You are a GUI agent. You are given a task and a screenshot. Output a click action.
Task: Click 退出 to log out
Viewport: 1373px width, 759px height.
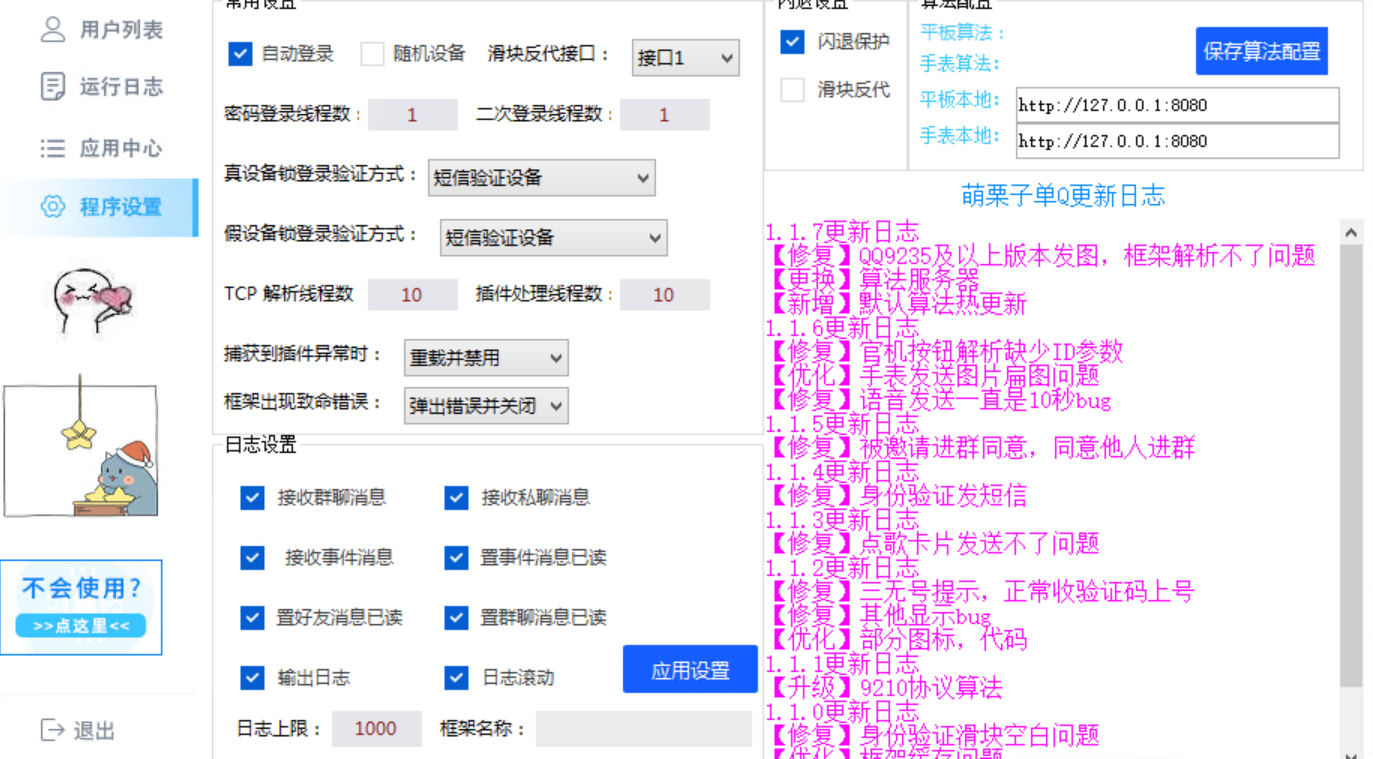94,731
